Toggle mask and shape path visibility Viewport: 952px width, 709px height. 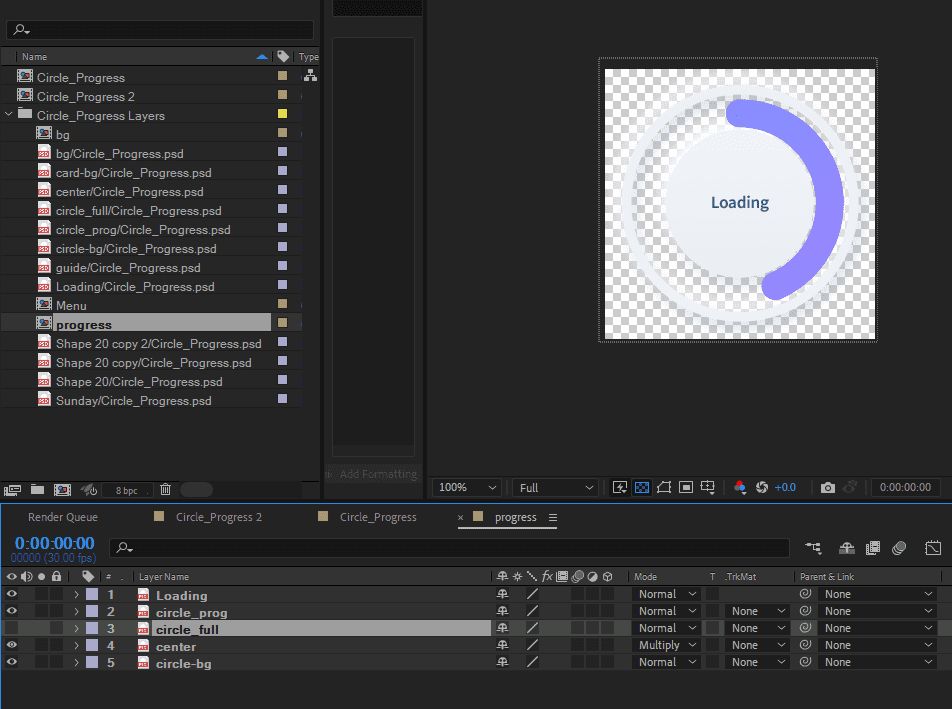664,487
